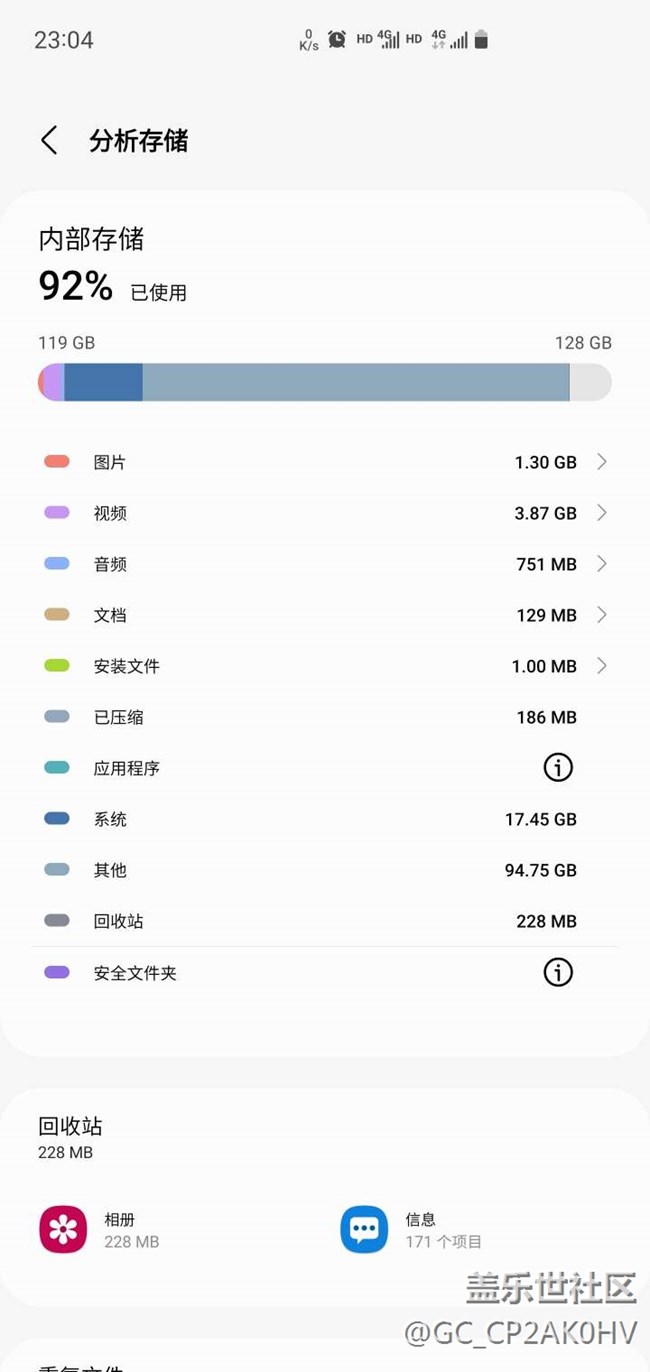Open the 相册 gallery app icon
This screenshot has width=650, height=1372.
[63, 1229]
